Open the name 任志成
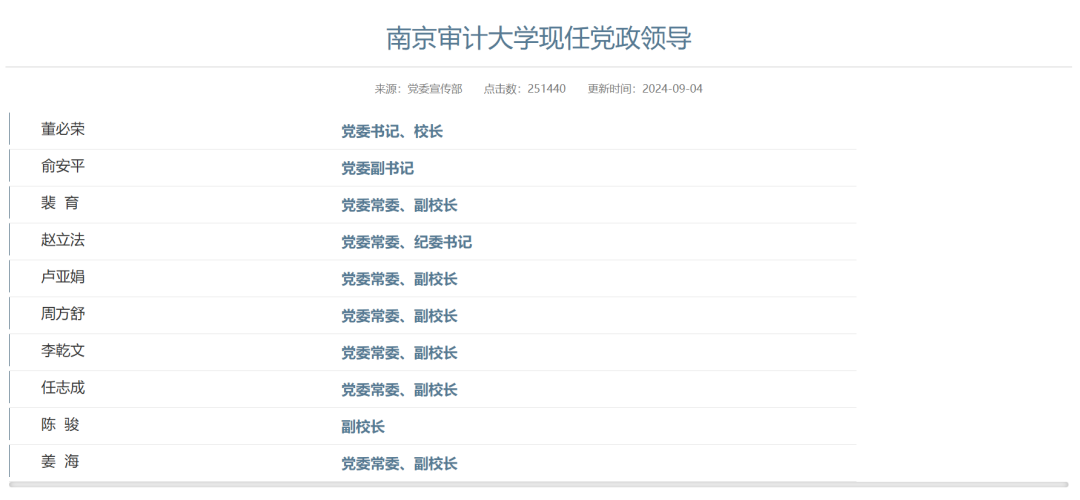Screen dimensions: 1080x500 [63, 388]
